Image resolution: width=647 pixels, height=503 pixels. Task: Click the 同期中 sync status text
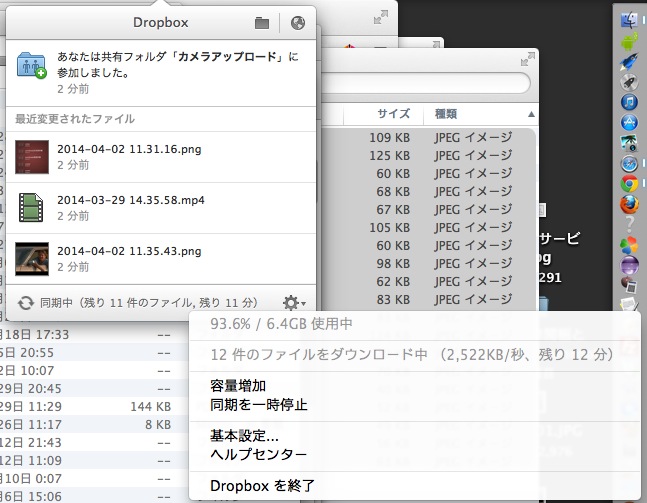tap(149, 303)
